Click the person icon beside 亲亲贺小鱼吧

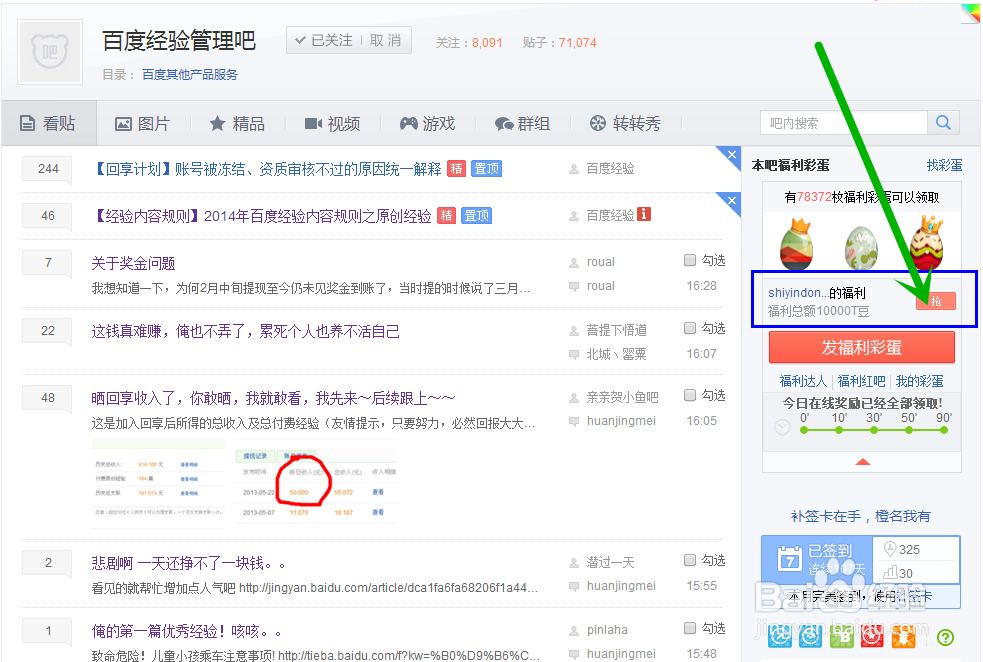pos(574,397)
